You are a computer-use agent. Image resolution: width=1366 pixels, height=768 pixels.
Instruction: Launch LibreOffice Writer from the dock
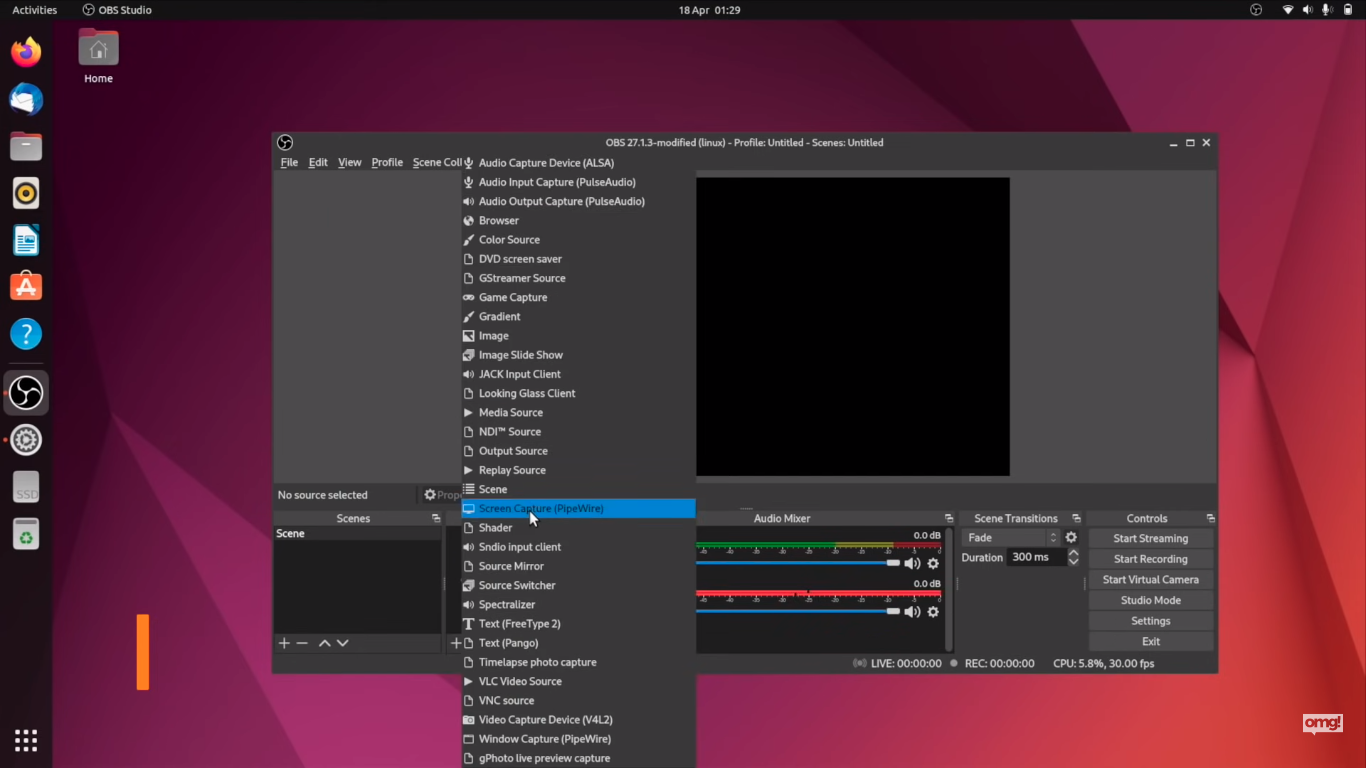tap(26, 240)
